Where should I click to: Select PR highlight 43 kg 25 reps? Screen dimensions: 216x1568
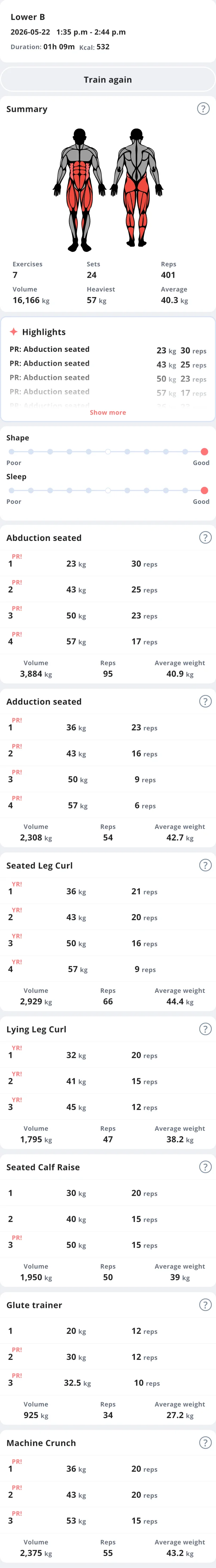(x=108, y=363)
